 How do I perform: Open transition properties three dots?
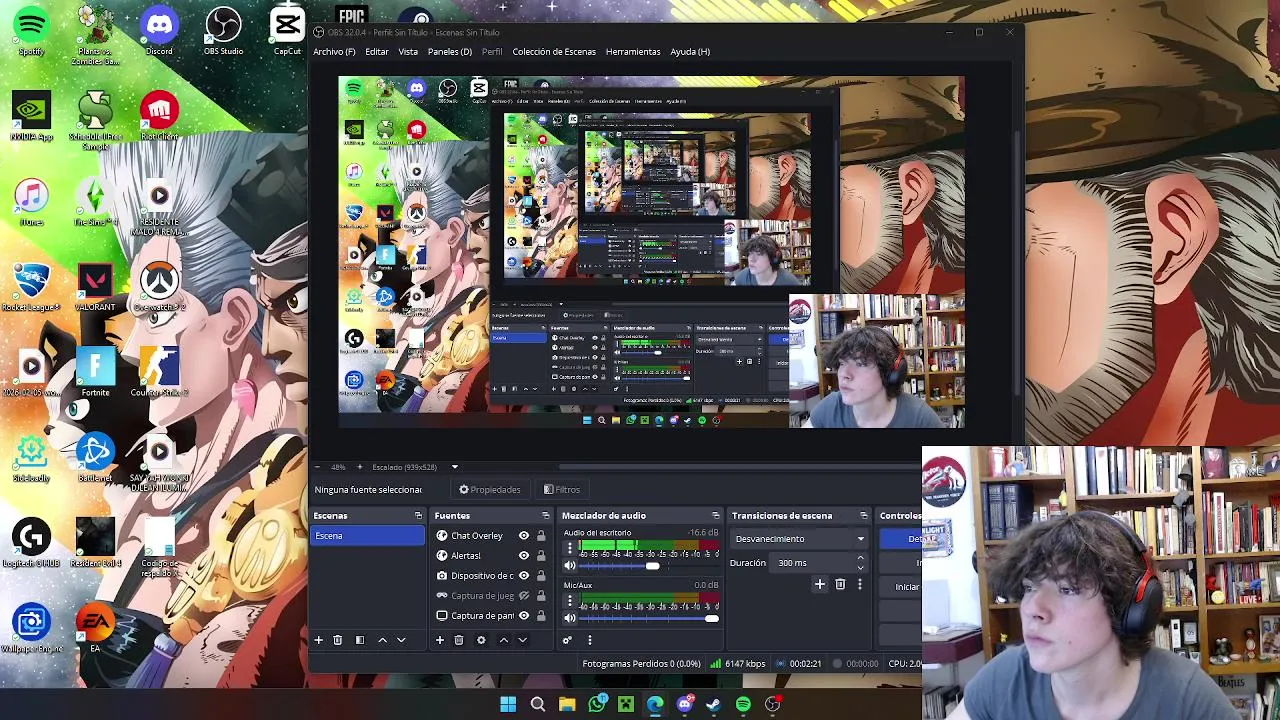[859, 584]
